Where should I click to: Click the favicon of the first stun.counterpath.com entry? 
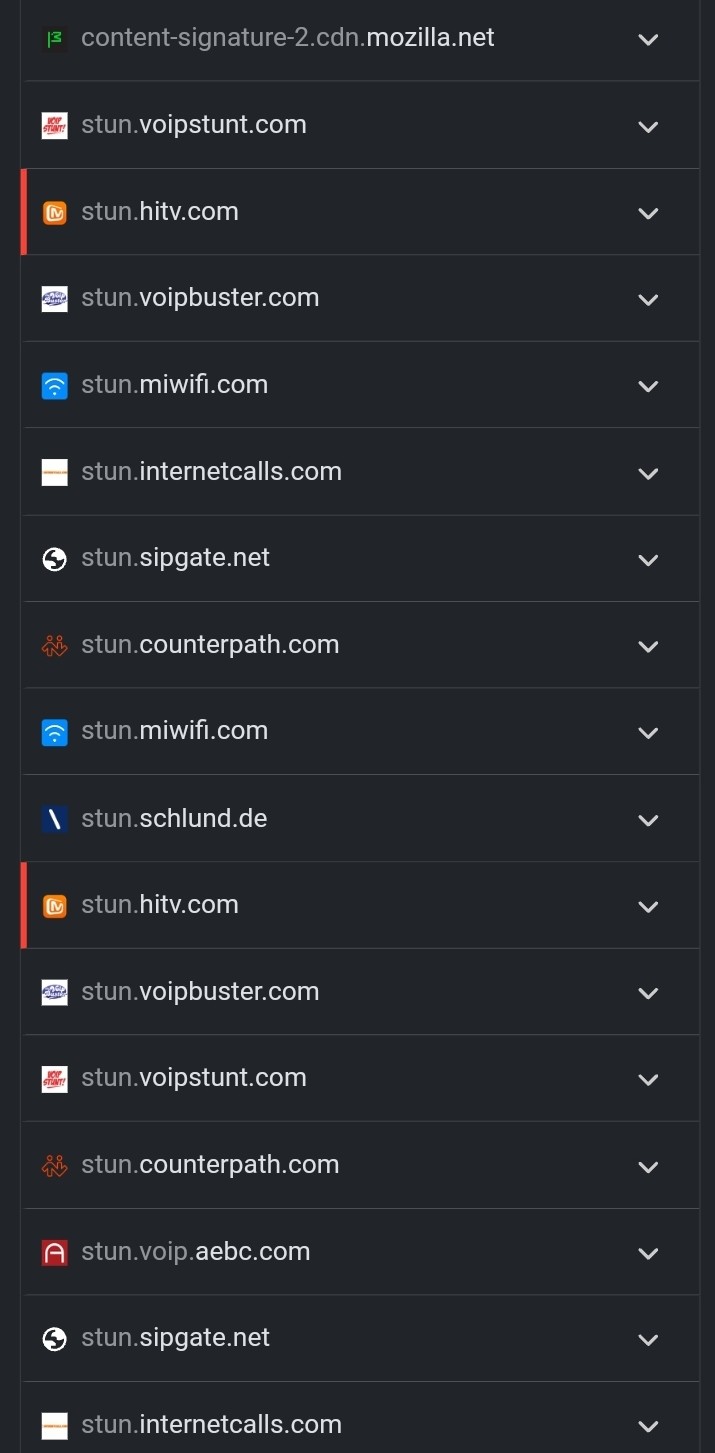tap(54, 645)
